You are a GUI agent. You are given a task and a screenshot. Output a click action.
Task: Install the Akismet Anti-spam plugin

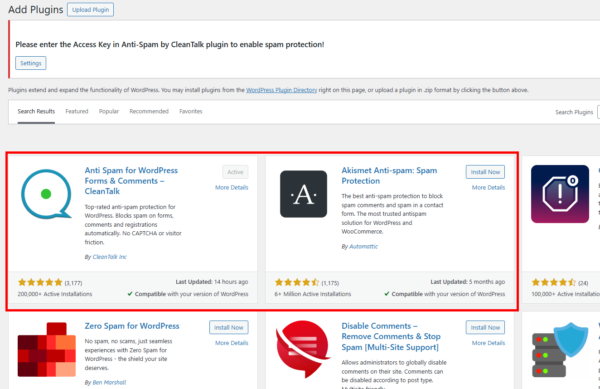click(485, 172)
